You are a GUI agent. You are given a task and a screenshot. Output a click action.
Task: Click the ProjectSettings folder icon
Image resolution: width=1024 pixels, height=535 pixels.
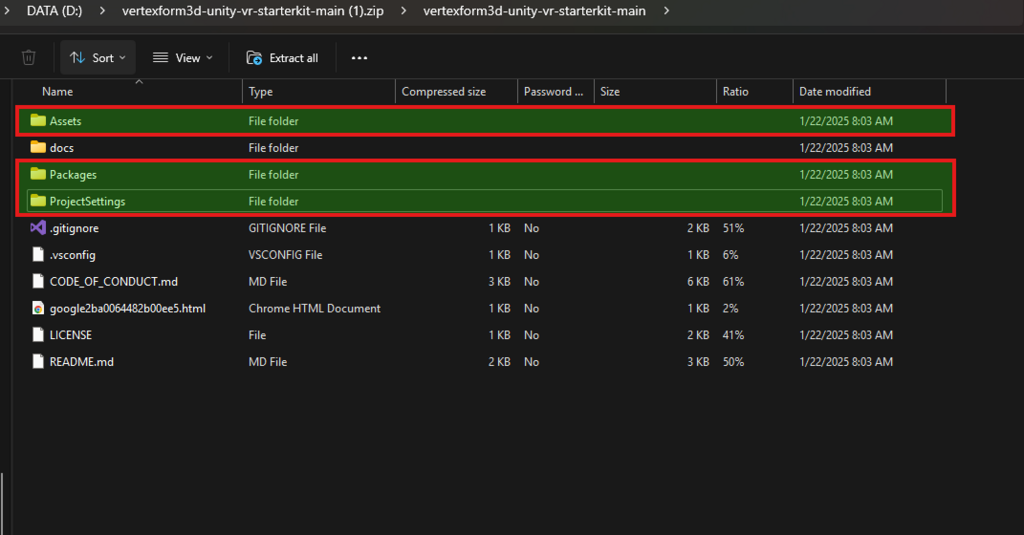point(38,201)
